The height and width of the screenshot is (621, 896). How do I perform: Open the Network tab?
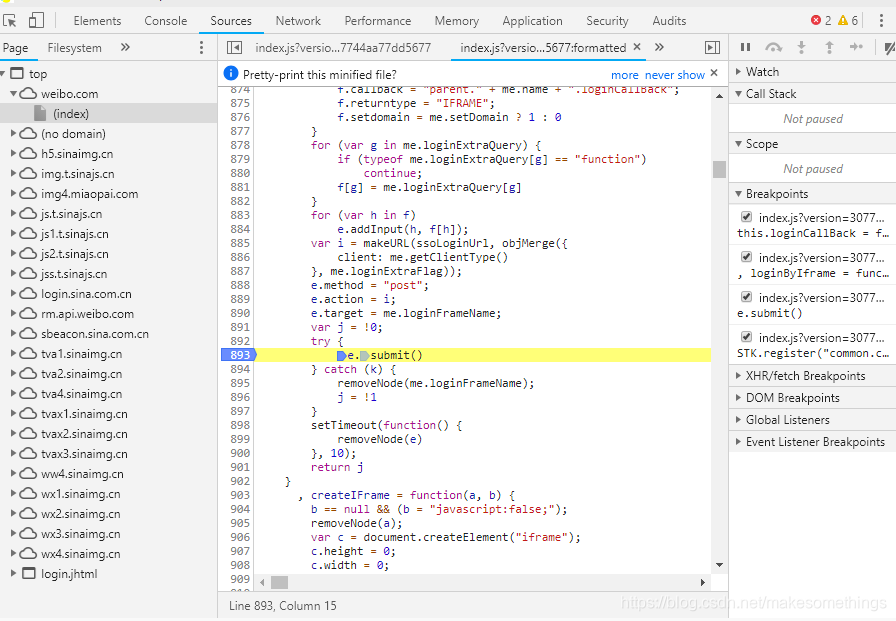(298, 21)
